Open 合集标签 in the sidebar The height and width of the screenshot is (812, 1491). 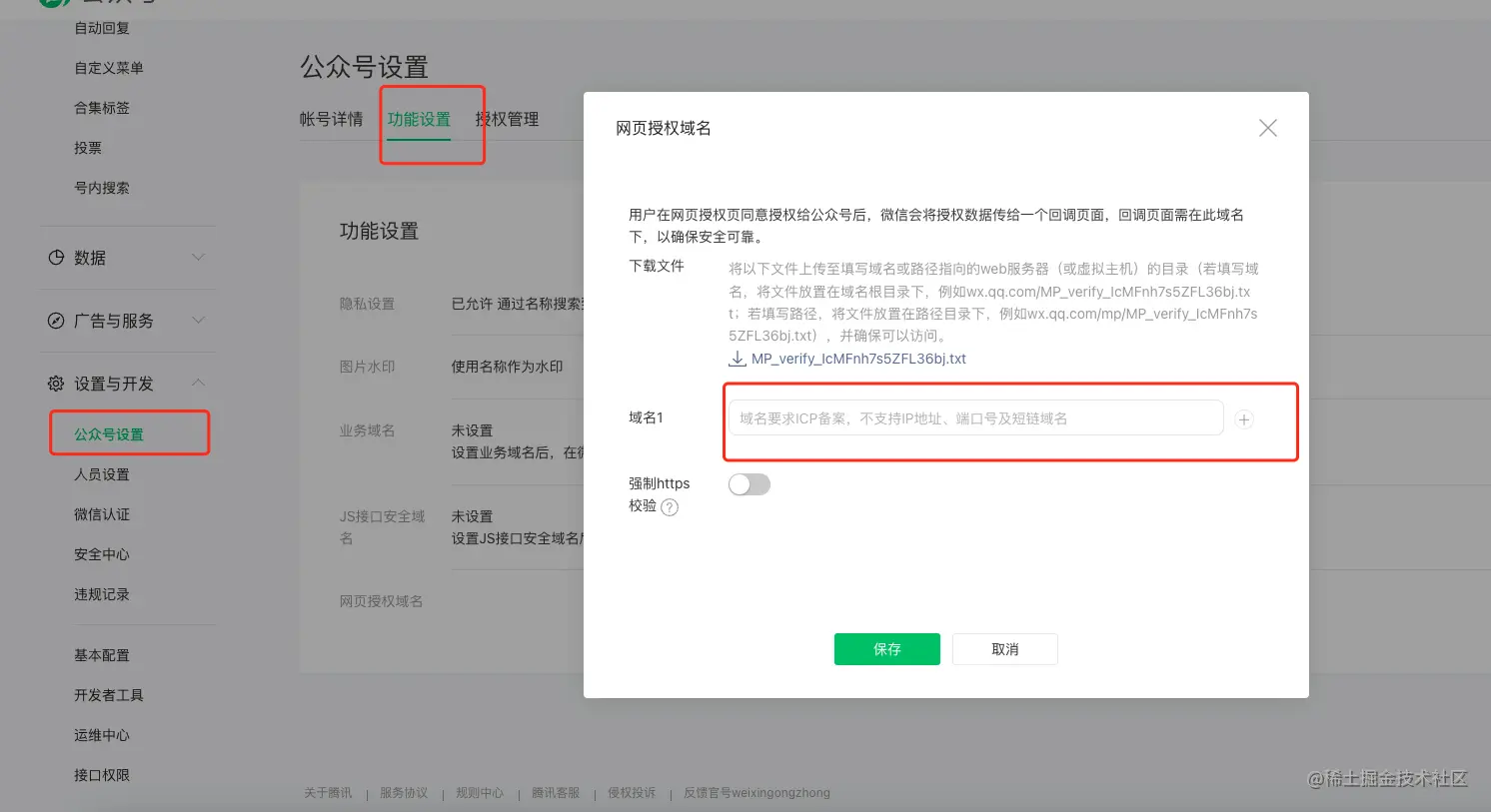point(102,108)
